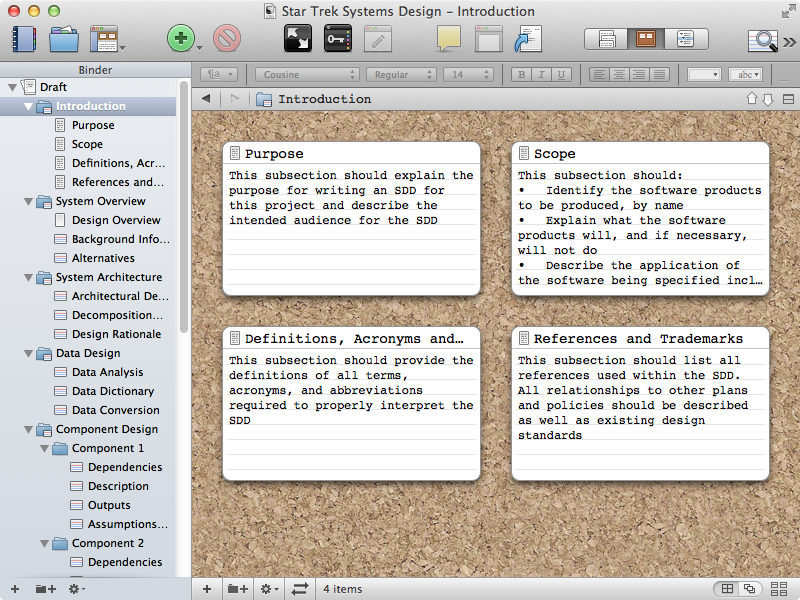Screen dimensions: 800x600
Task: Collapse the Component 2 folder
Action: pyautogui.click(x=44, y=543)
